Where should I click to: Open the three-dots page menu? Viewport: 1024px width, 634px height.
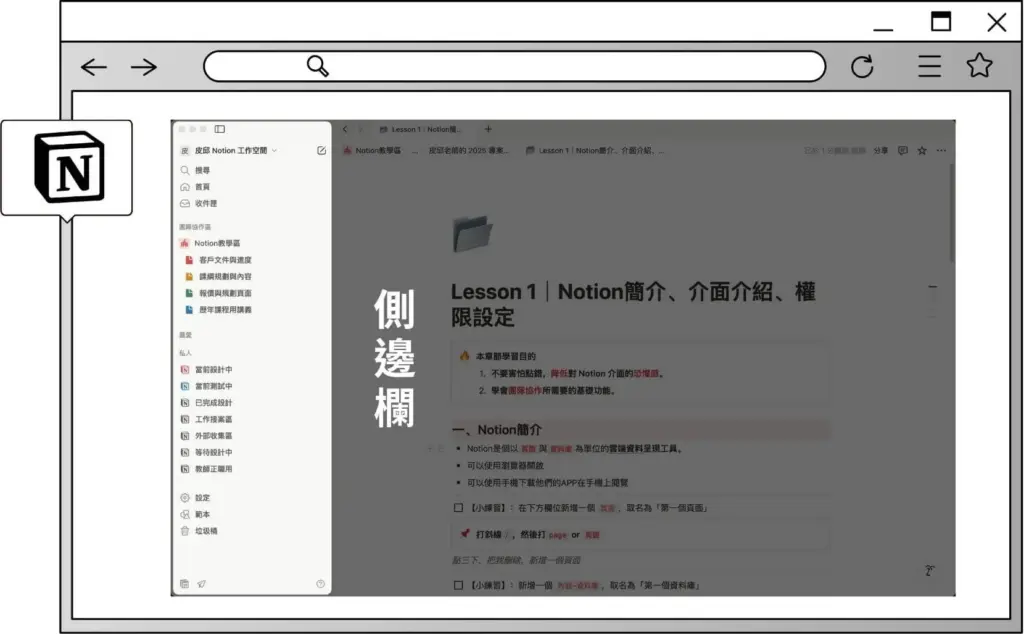[x=941, y=151]
